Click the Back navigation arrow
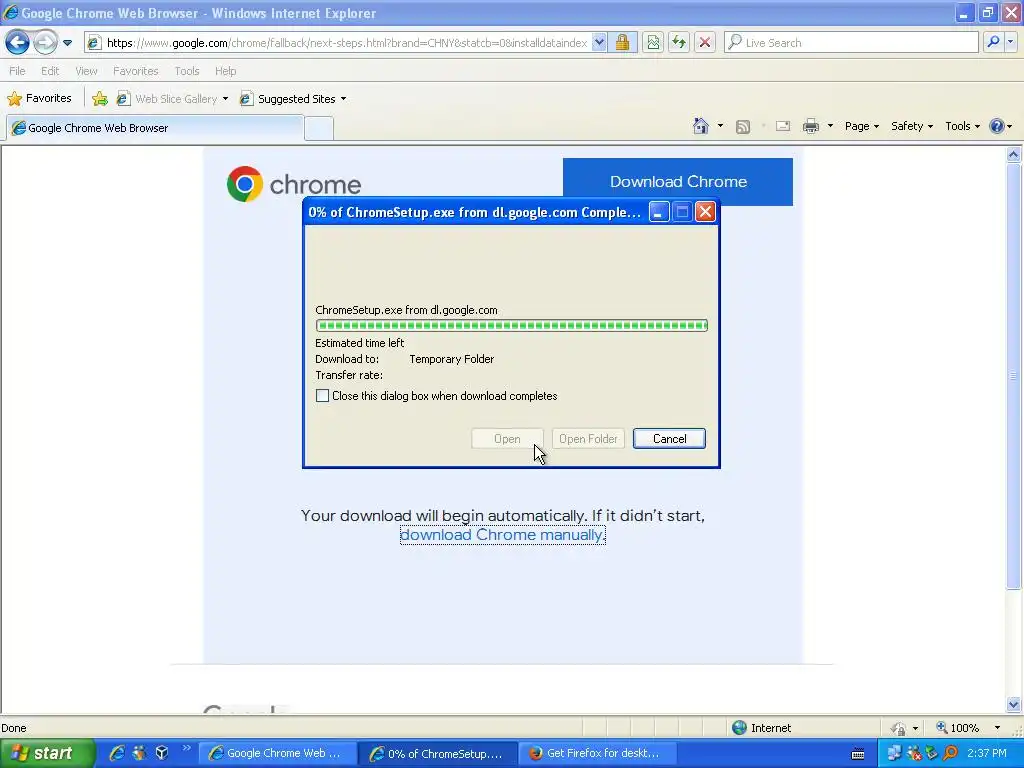The image size is (1024, 768). (18, 42)
